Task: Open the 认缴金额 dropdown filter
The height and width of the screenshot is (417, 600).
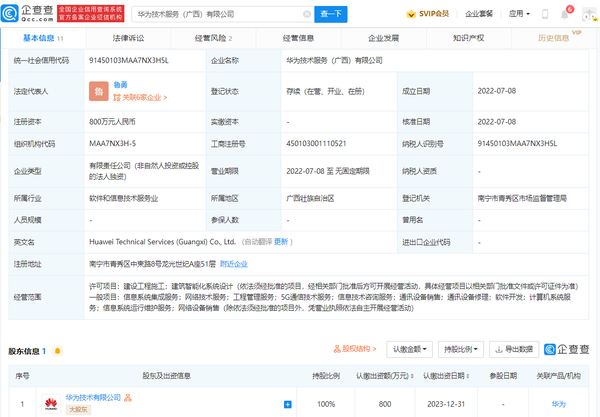Action: point(409,349)
